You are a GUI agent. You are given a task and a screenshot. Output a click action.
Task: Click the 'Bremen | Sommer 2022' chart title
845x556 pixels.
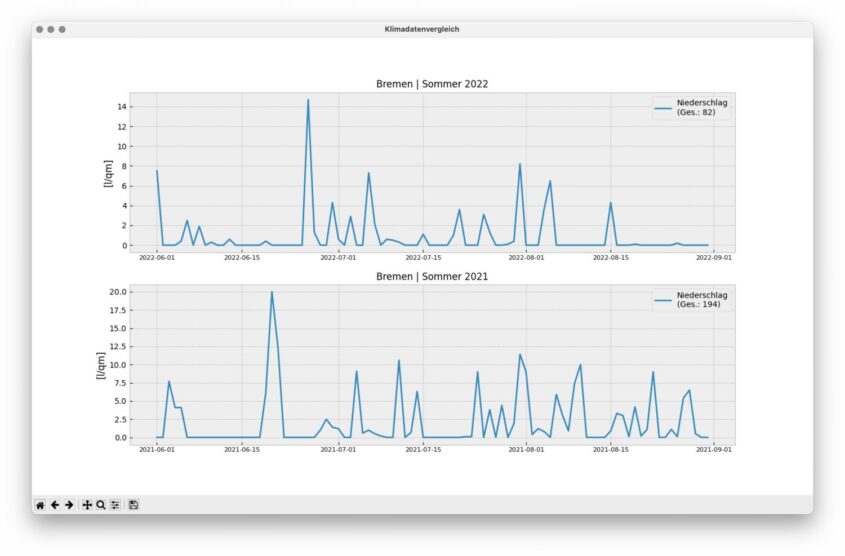click(x=432, y=84)
